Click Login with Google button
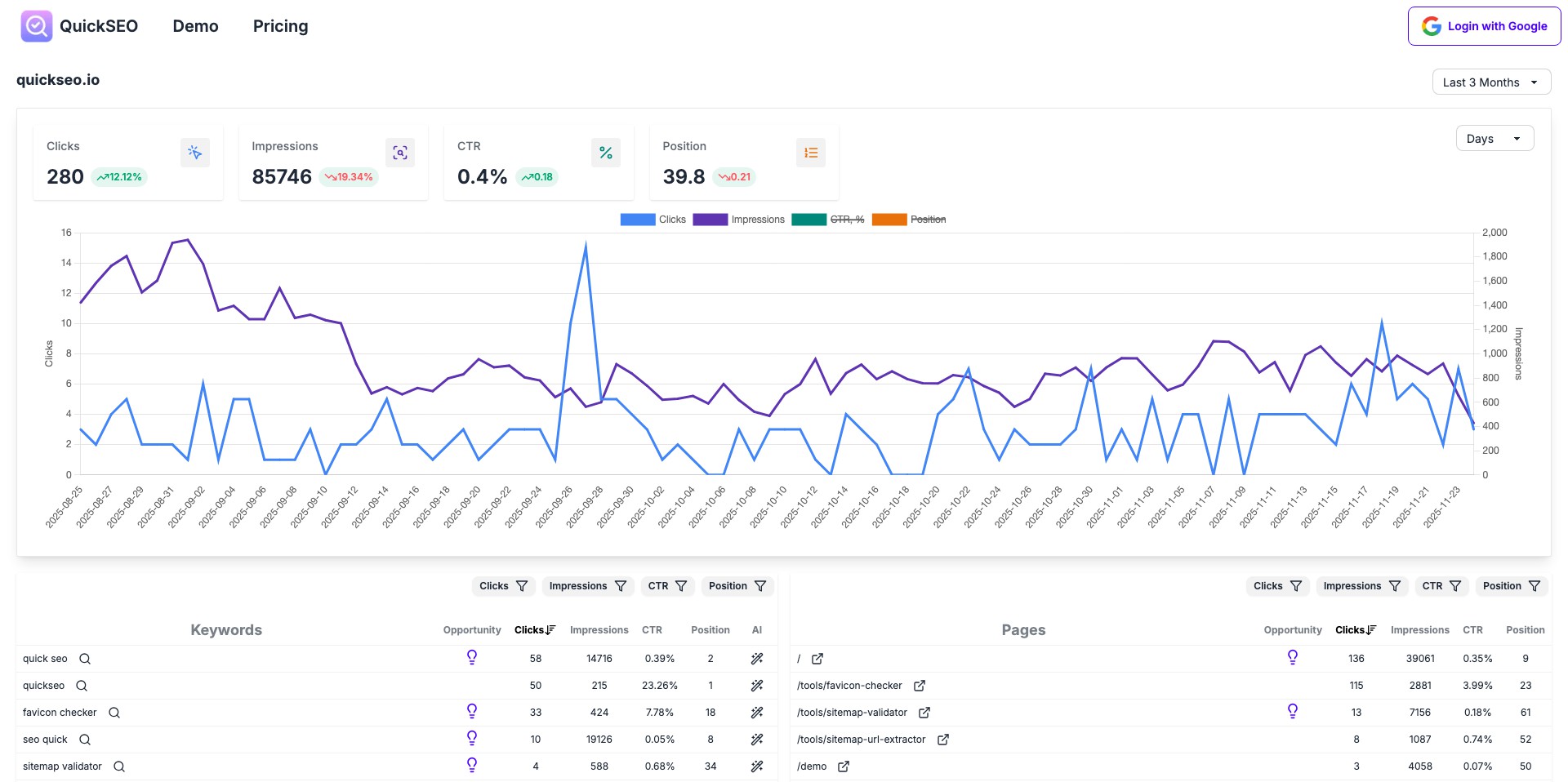 (1484, 26)
